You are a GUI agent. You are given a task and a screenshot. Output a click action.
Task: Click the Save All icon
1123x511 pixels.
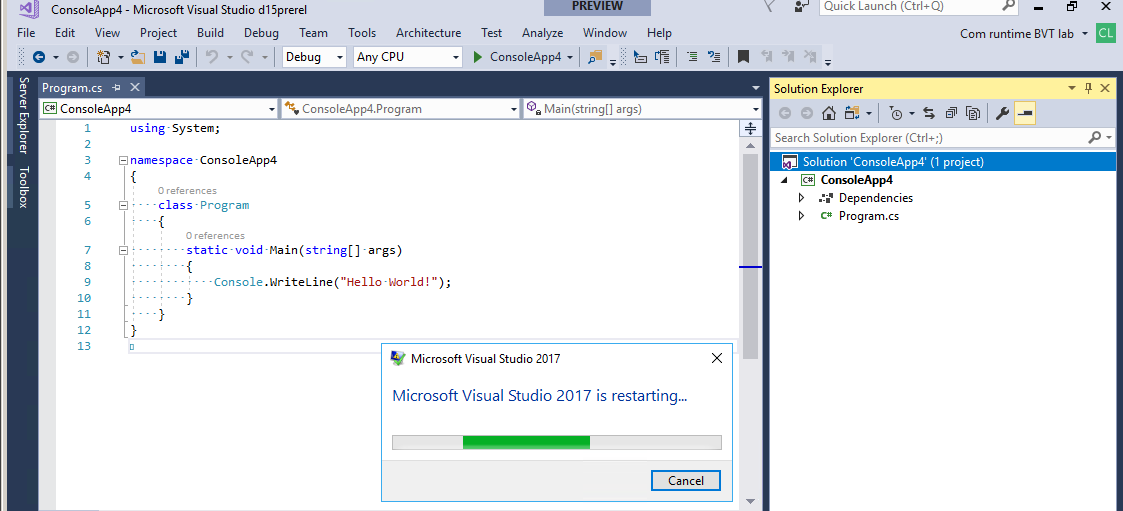[182, 57]
